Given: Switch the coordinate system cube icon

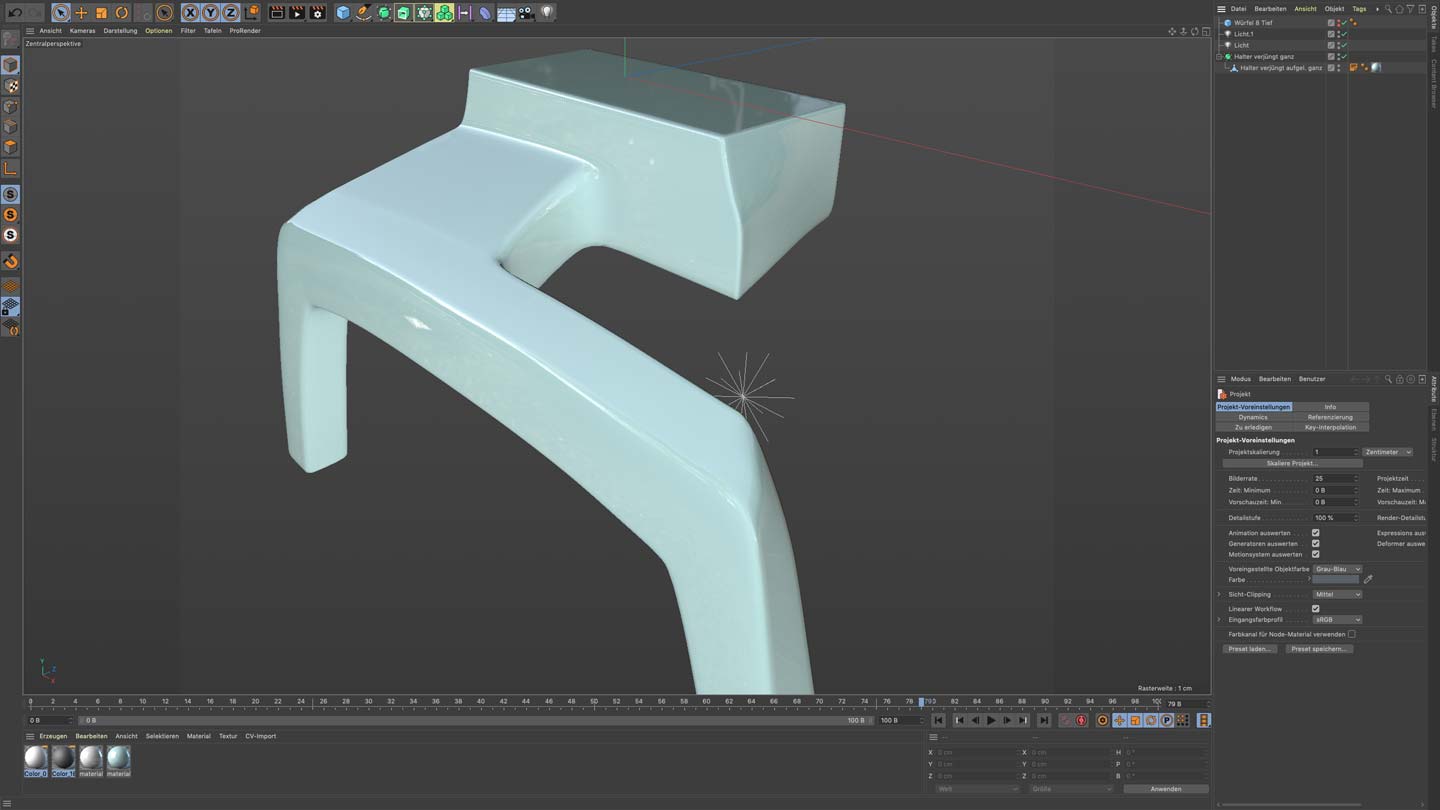Looking at the screenshot, I should pyautogui.click(x=251, y=13).
